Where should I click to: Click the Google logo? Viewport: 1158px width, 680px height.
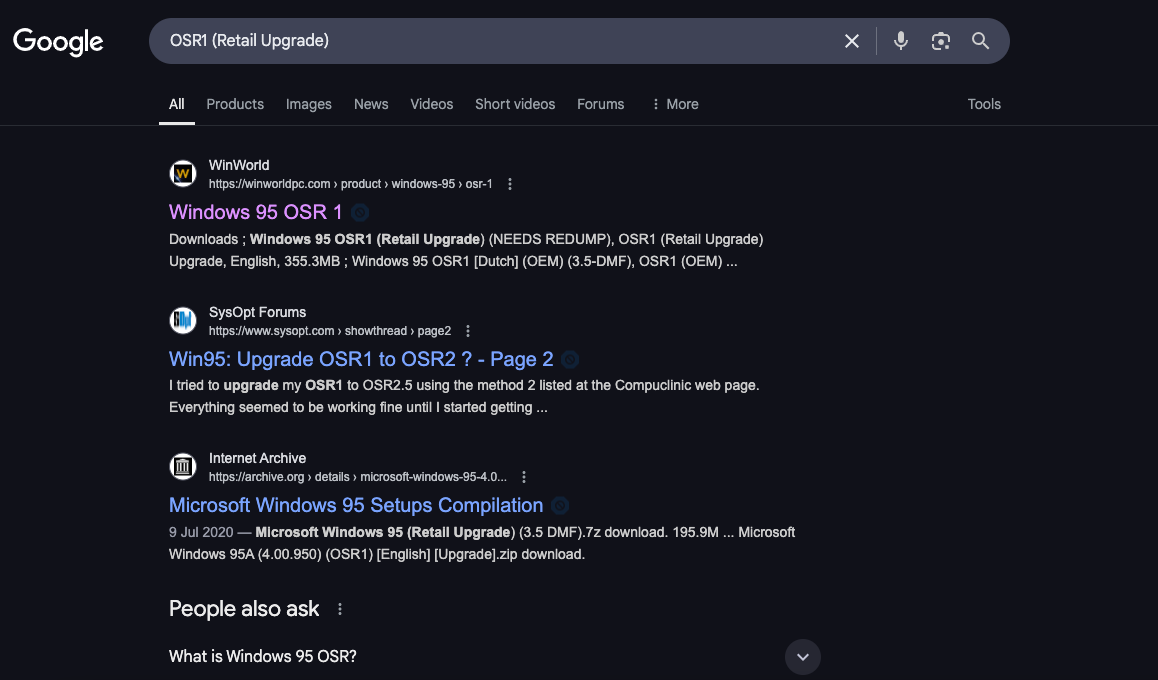click(x=58, y=41)
